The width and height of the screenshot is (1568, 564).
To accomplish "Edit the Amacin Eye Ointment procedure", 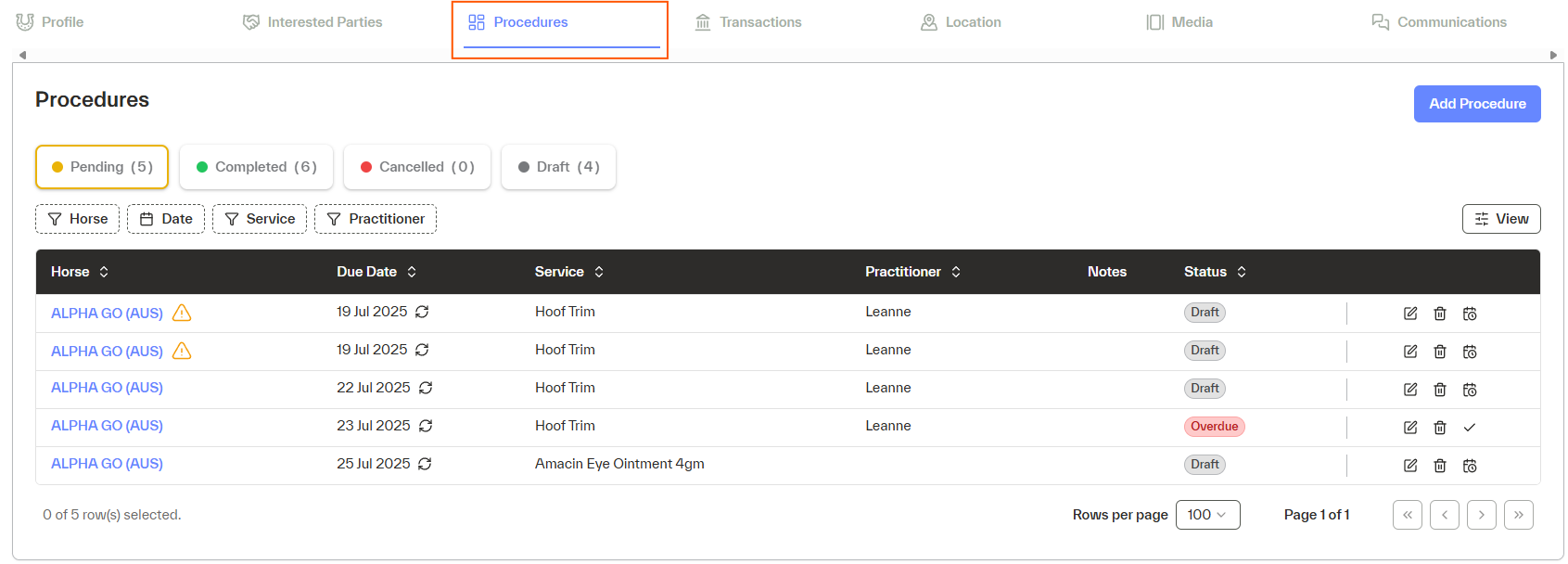I will click(1410, 466).
